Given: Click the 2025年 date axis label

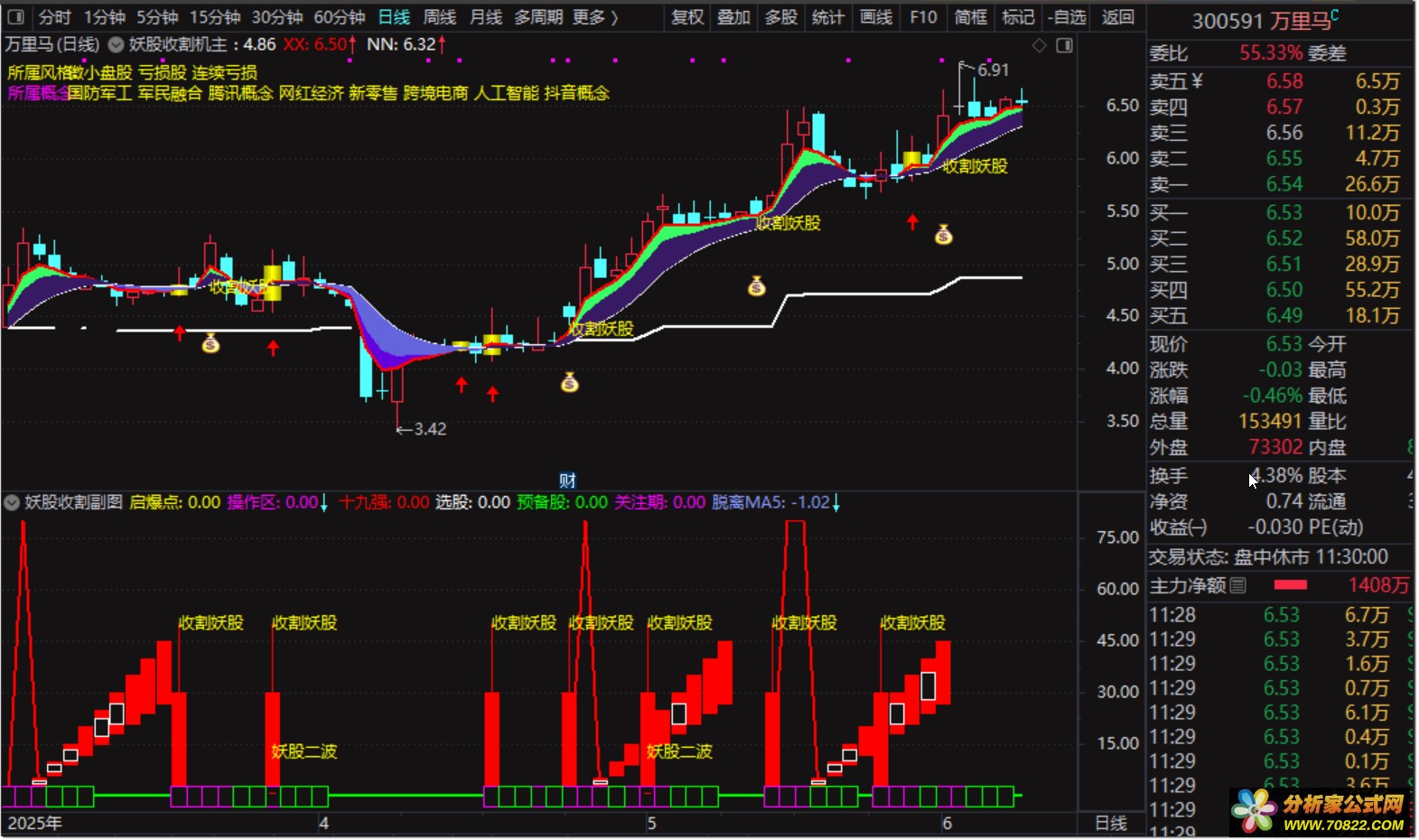Looking at the screenshot, I should tap(35, 824).
